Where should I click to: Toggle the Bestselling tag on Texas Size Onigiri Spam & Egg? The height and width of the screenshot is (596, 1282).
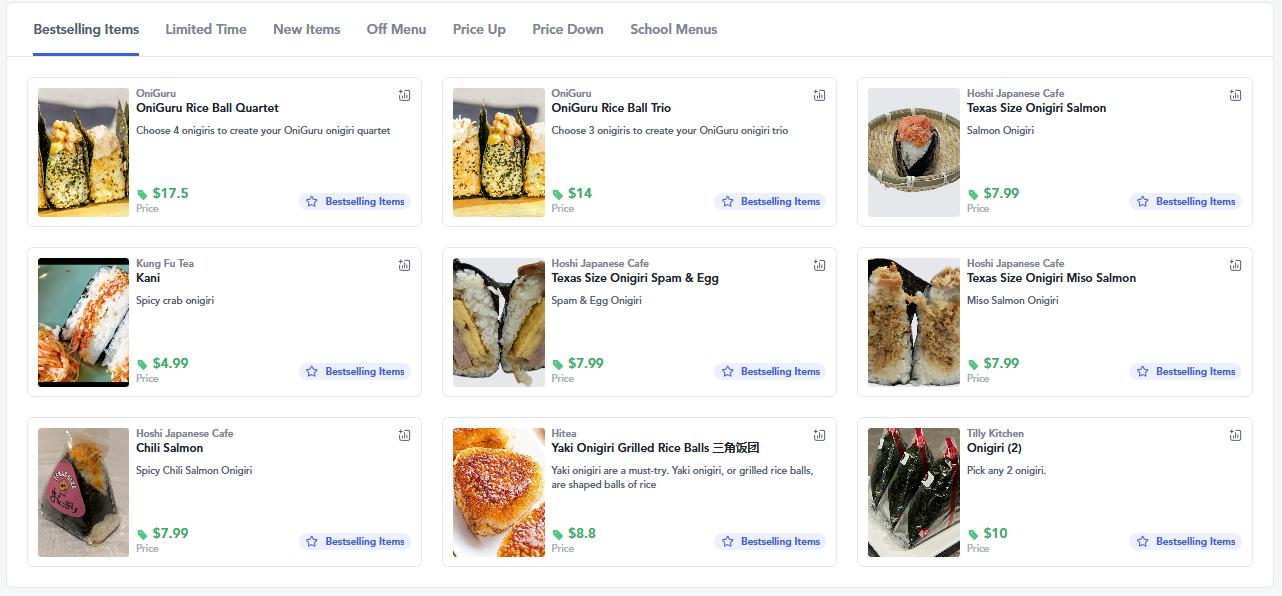tap(770, 371)
